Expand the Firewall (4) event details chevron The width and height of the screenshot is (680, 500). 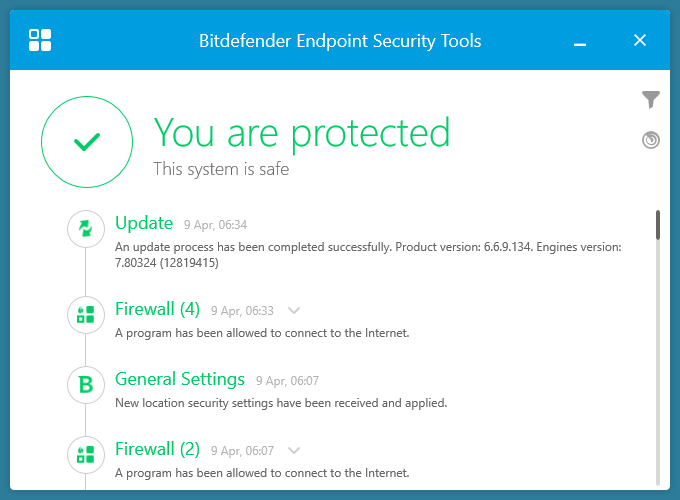click(x=294, y=311)
